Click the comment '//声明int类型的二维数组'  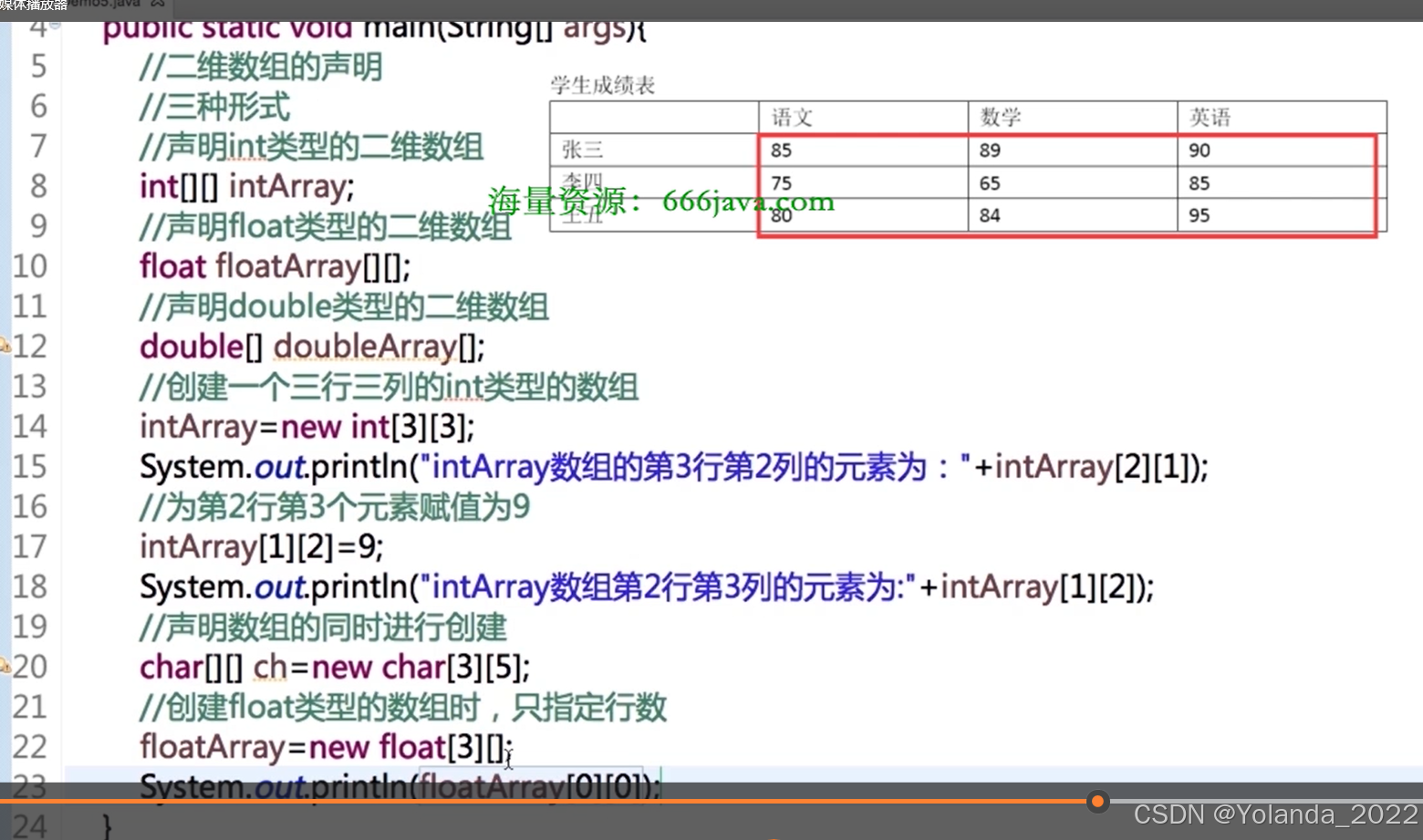tap(311, 147)
